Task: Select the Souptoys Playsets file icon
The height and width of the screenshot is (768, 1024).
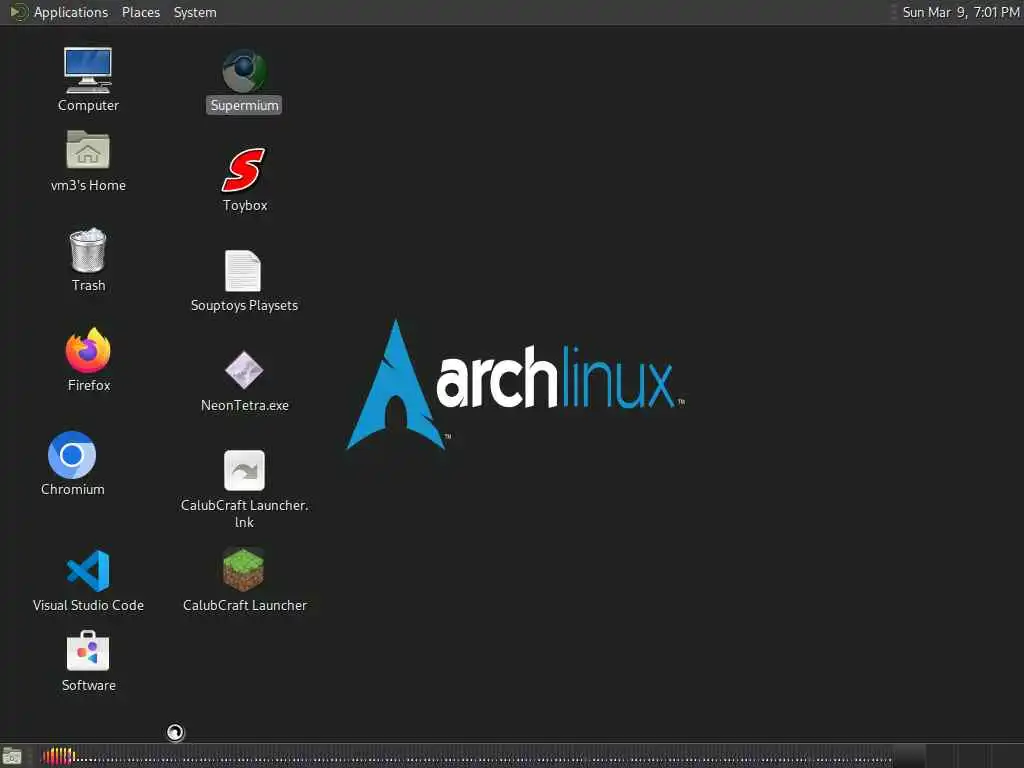Action: [x=243, y=270]
